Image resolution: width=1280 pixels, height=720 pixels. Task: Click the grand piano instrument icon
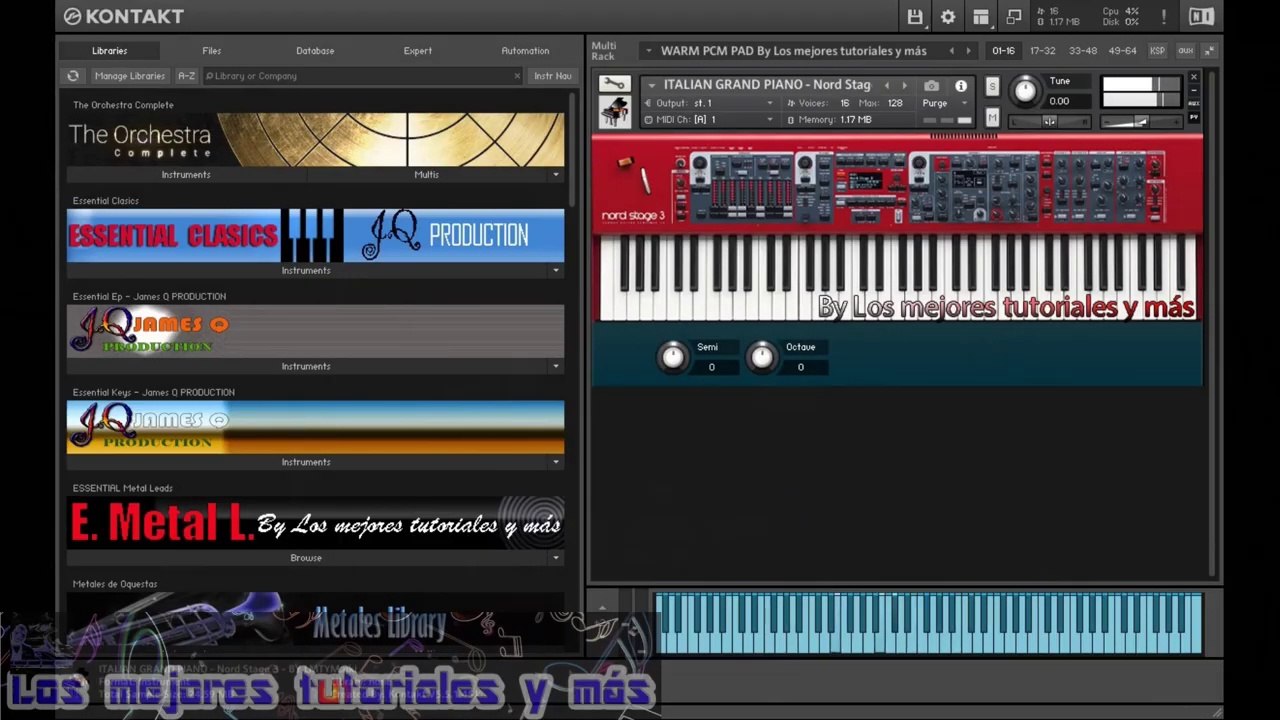614,112
